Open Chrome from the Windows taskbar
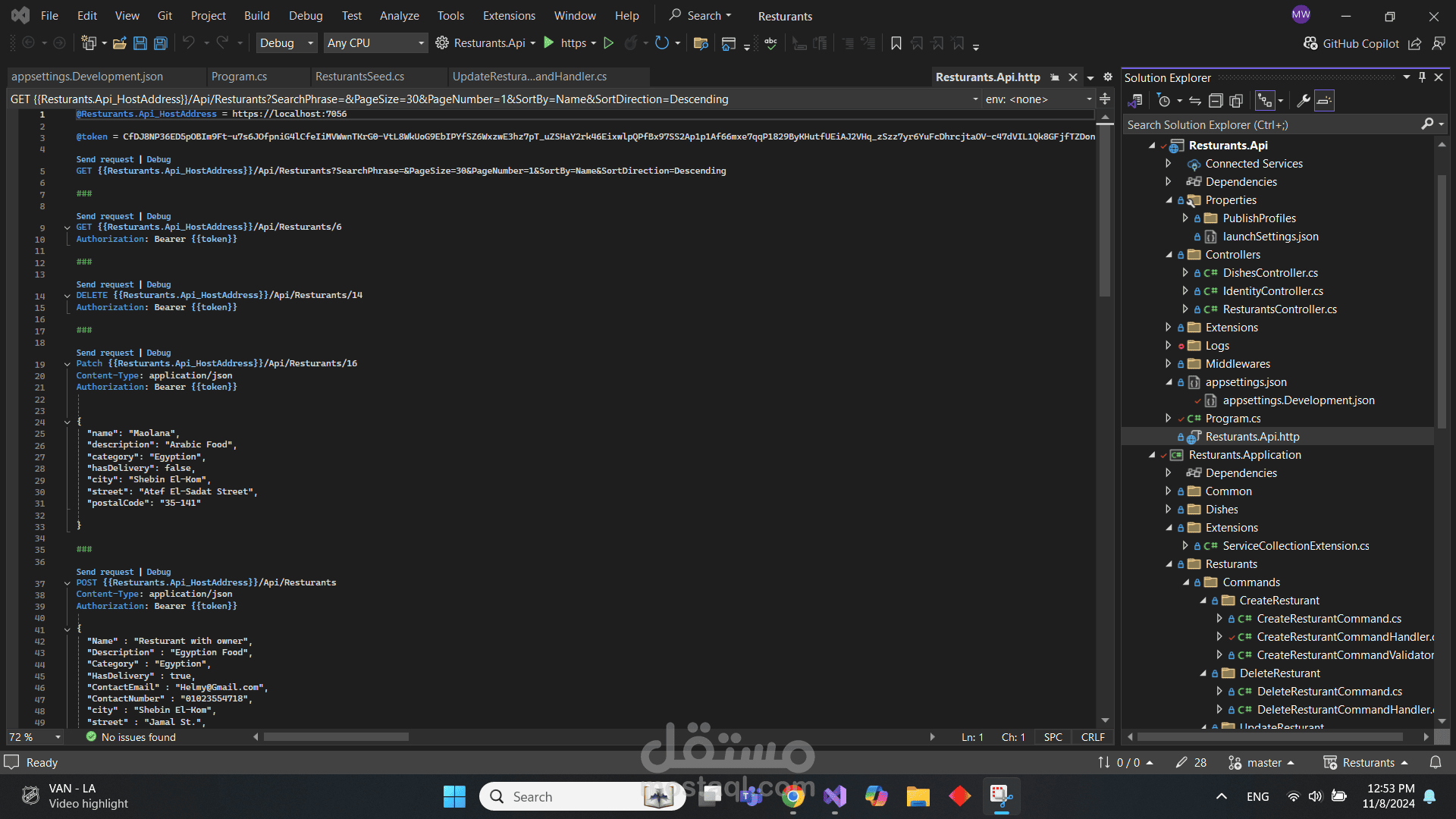 [793, 796]
